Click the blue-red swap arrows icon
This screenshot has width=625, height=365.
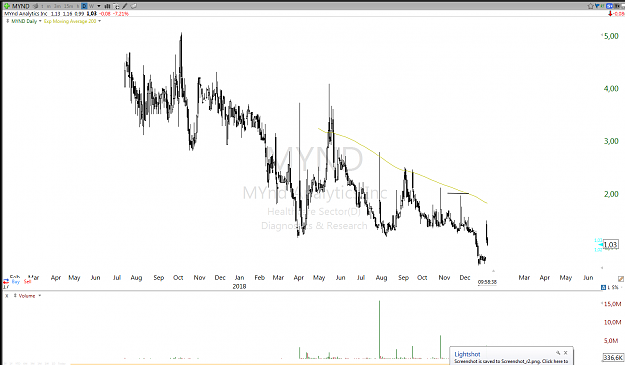coord(6,281)
